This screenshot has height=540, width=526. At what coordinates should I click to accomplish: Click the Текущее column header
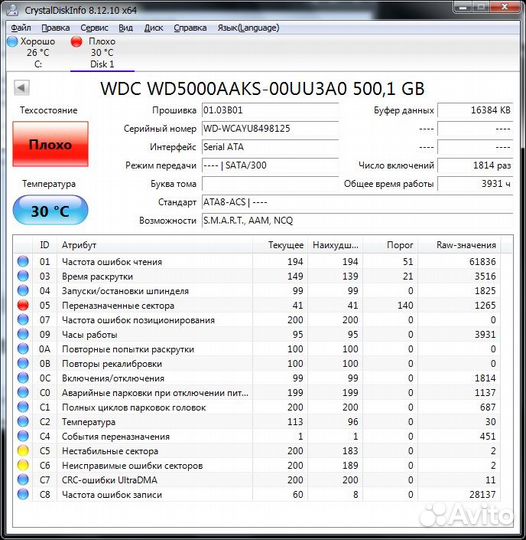280,245
